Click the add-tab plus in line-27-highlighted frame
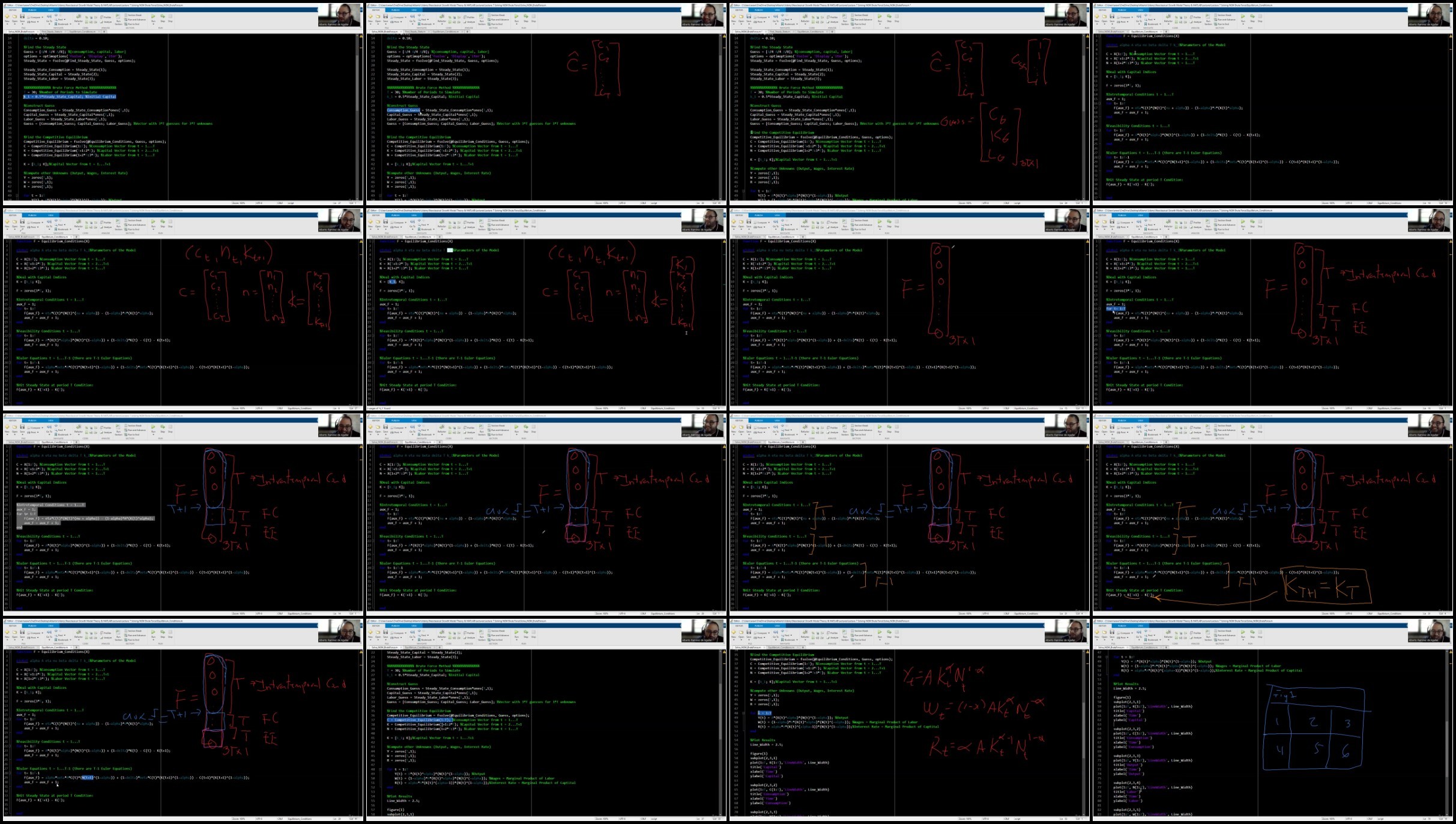The width and height of the screenshot is (1456, 824). 104,31
